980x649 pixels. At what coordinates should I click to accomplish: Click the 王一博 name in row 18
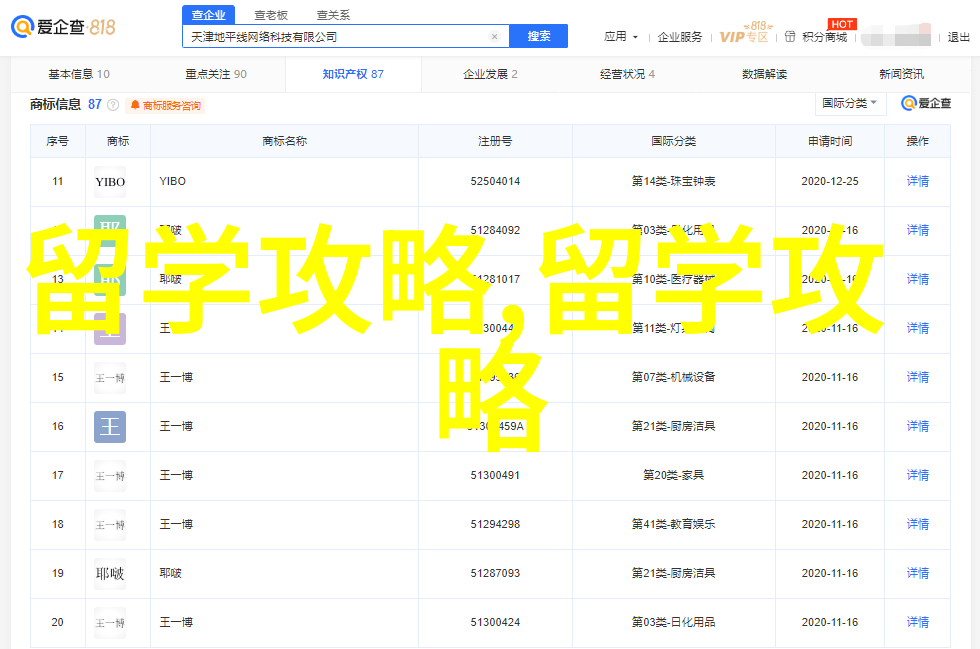click(x=176, y=524)
